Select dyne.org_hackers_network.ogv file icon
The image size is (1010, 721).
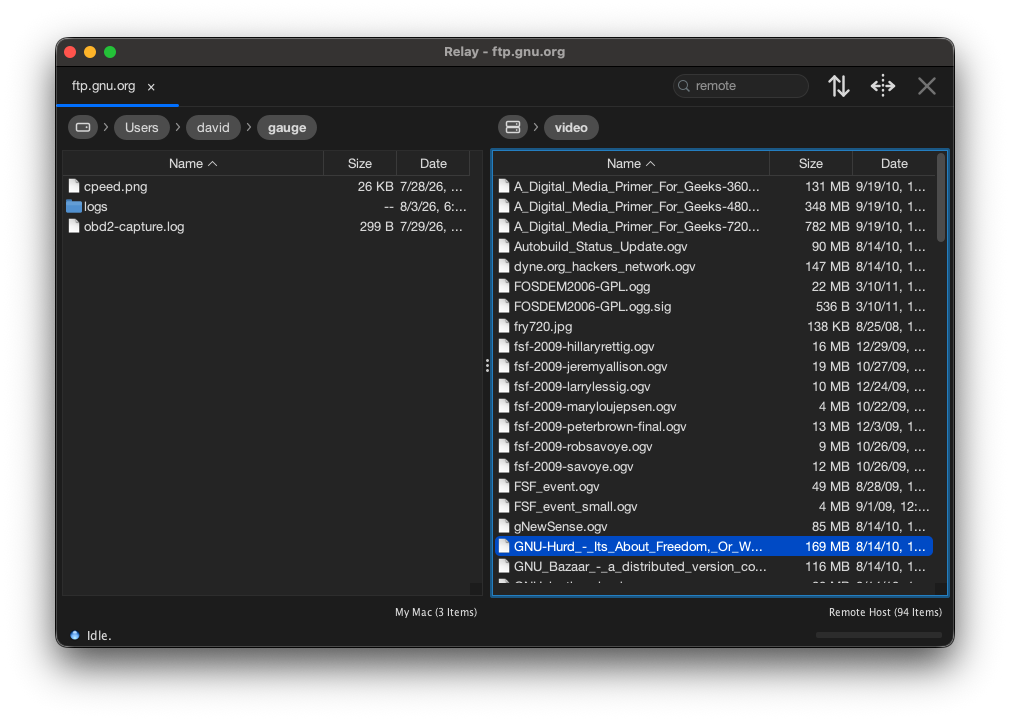pyautogui.click(x=504, y=266)
